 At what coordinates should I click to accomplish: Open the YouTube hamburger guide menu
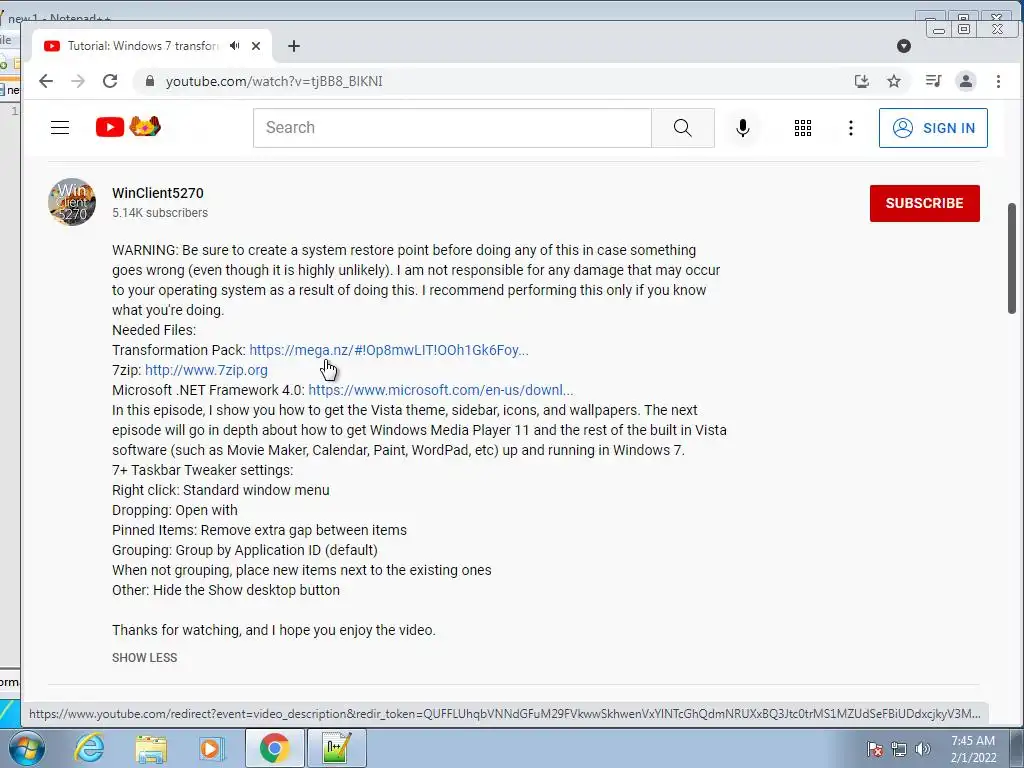point(60,127)
